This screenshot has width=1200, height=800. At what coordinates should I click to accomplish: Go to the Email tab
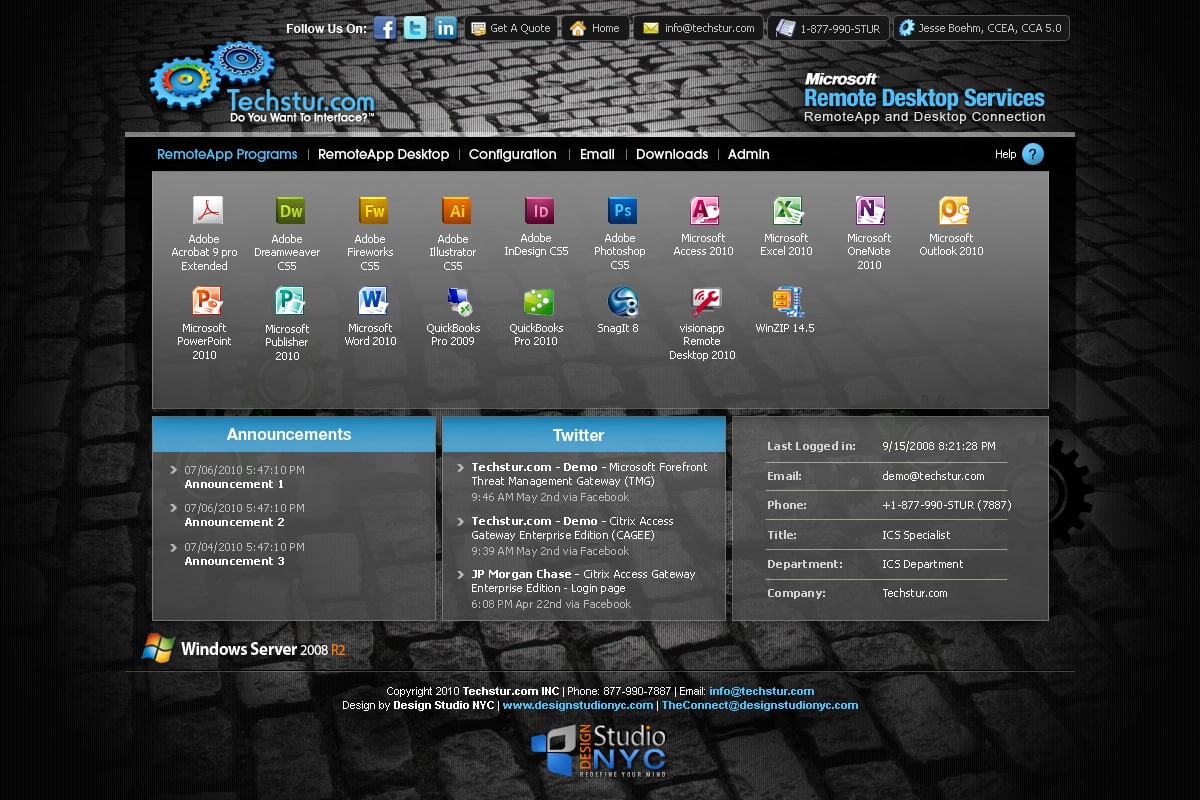597,154
